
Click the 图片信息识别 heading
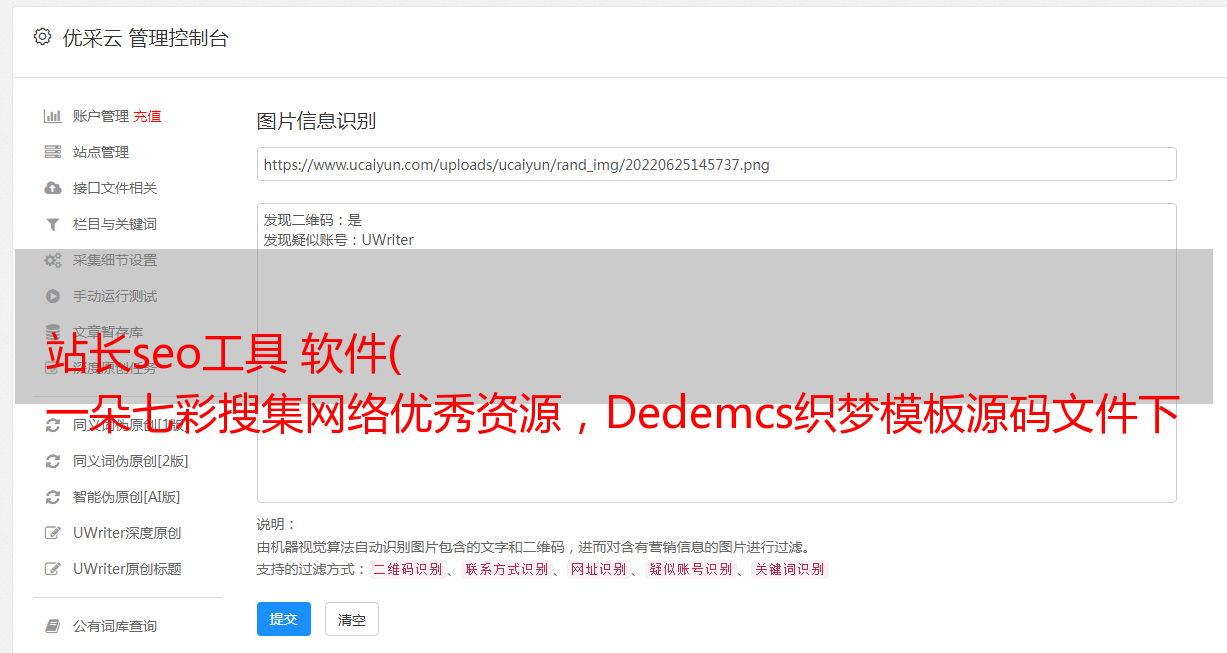[316, 121]
